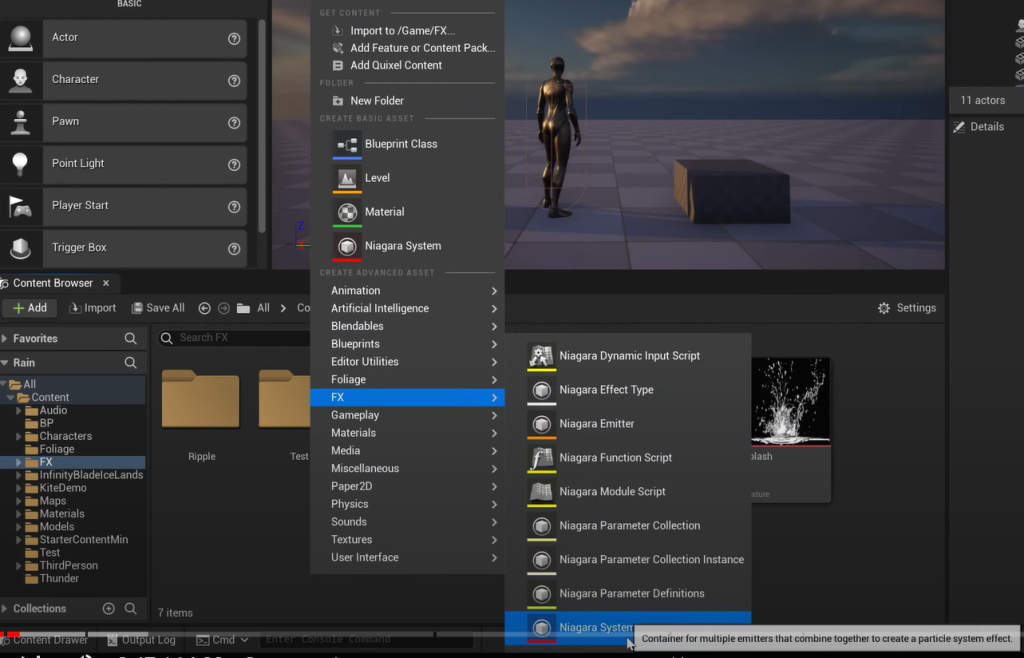Expand the Favorites section

point(5,338)
